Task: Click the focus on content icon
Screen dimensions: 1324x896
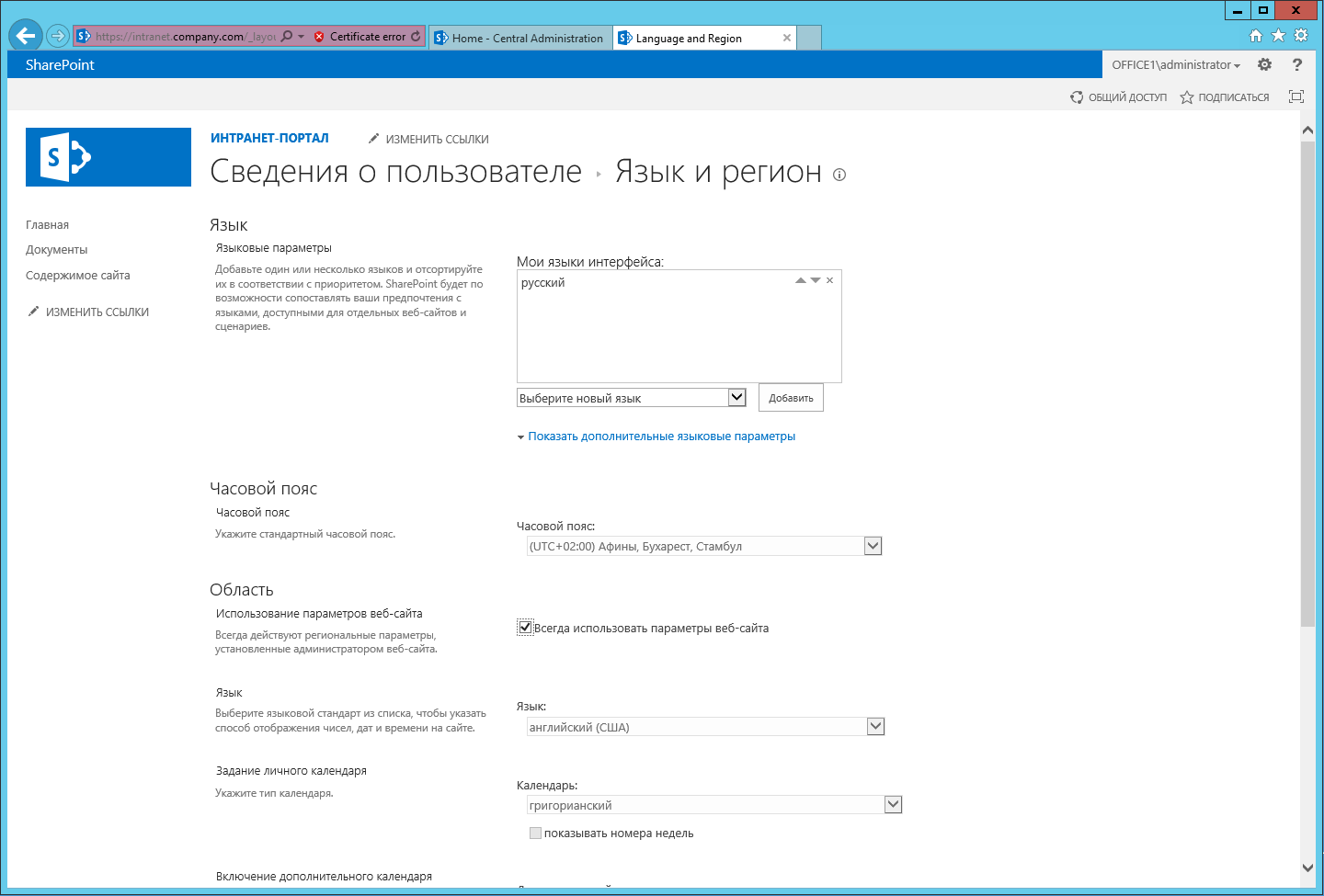Action: click(x=1296, y=96)
